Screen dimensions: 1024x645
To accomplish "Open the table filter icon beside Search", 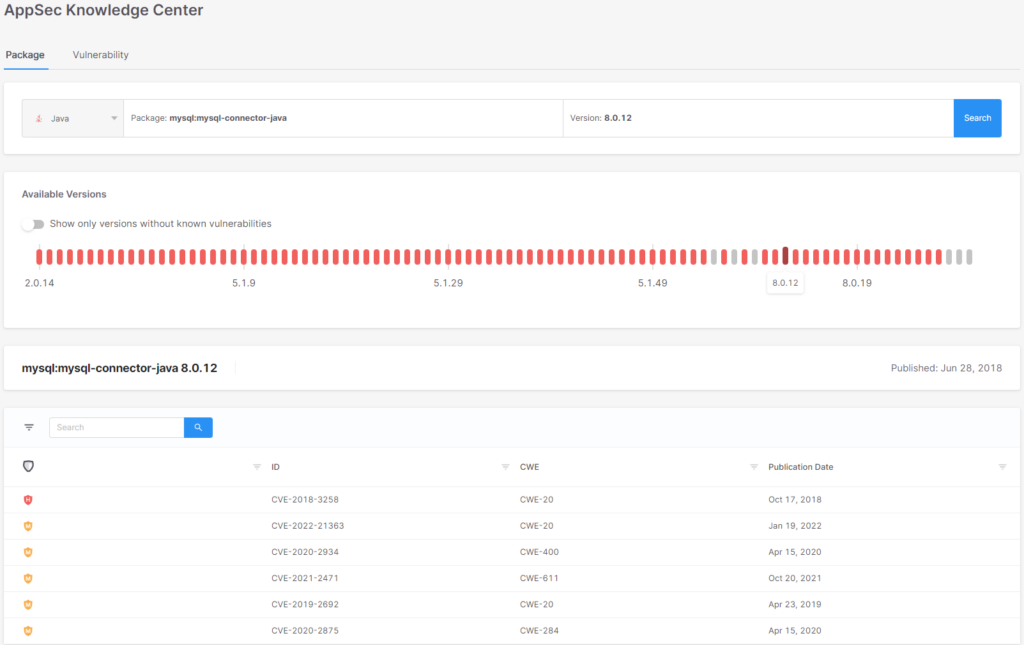I will coord(29,428).
